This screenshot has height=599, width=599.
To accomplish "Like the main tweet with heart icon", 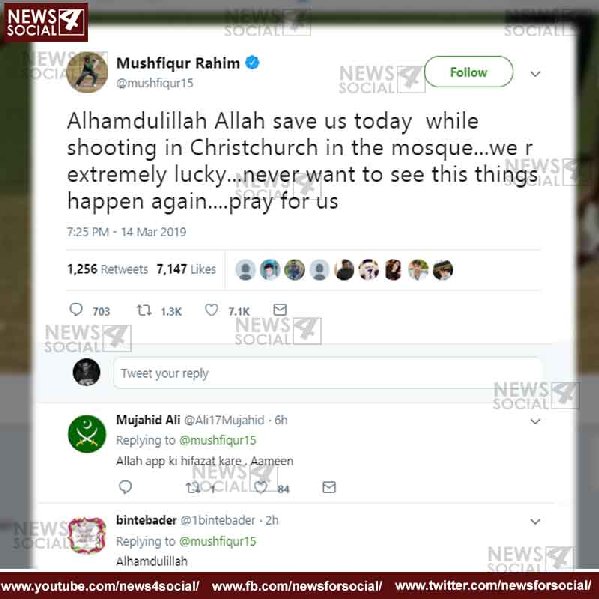I will click(211, 310).
